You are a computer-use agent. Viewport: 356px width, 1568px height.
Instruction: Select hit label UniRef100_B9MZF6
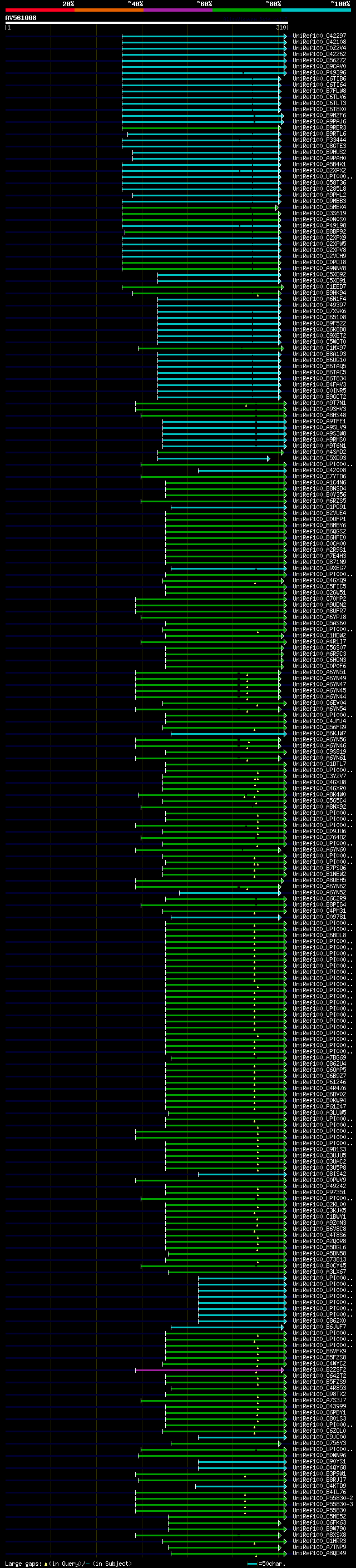(319, 116)
